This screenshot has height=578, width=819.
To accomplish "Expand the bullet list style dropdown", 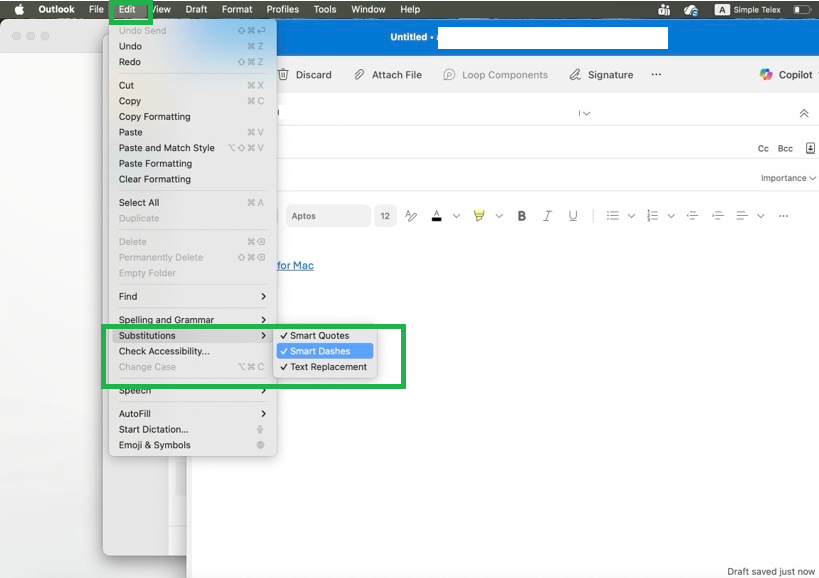I will click(x=631, y=216).
